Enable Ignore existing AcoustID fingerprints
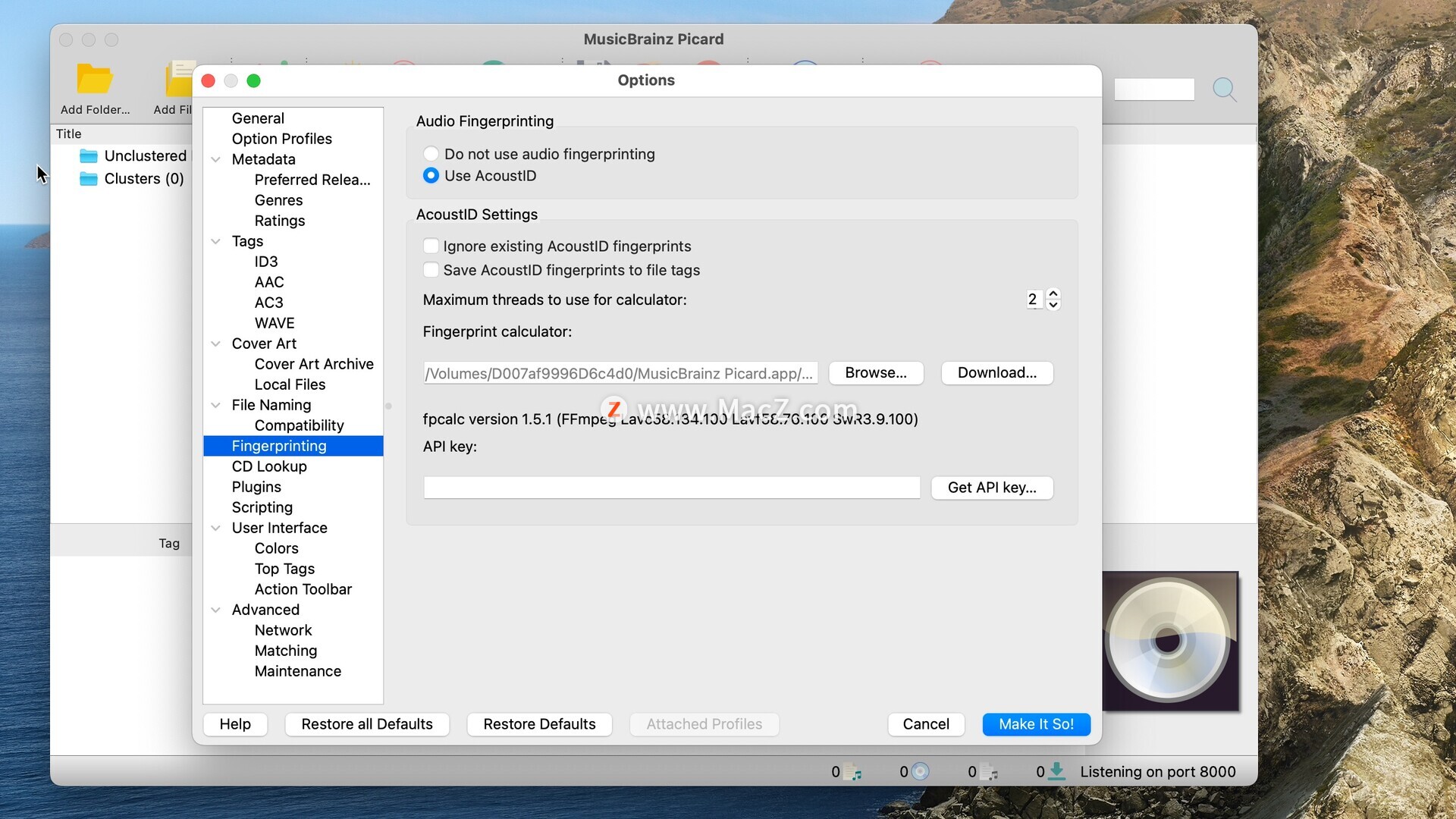1456x819 pixels. click(x=431, y=246)
